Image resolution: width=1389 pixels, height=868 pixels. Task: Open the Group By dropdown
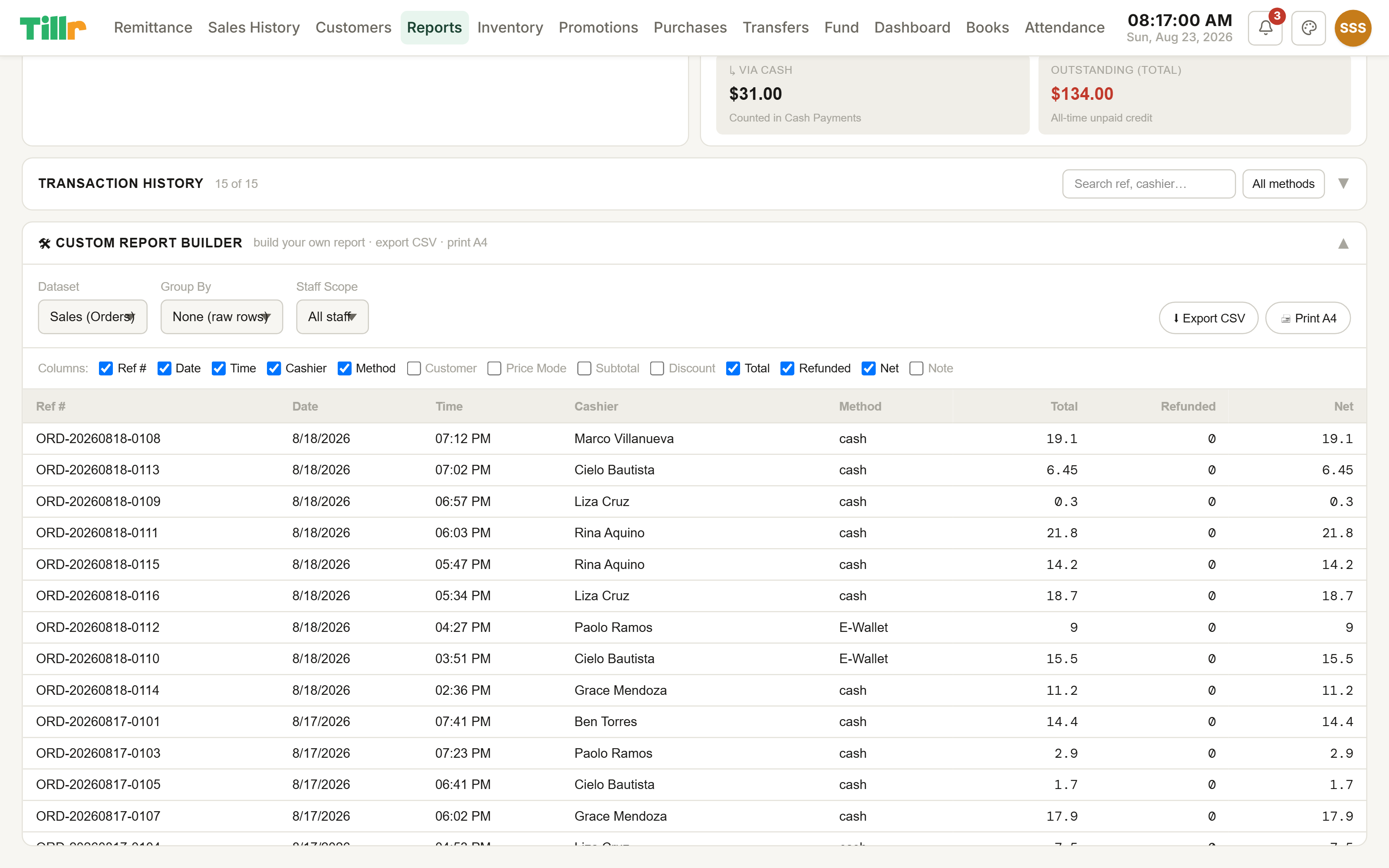[221, 316]
